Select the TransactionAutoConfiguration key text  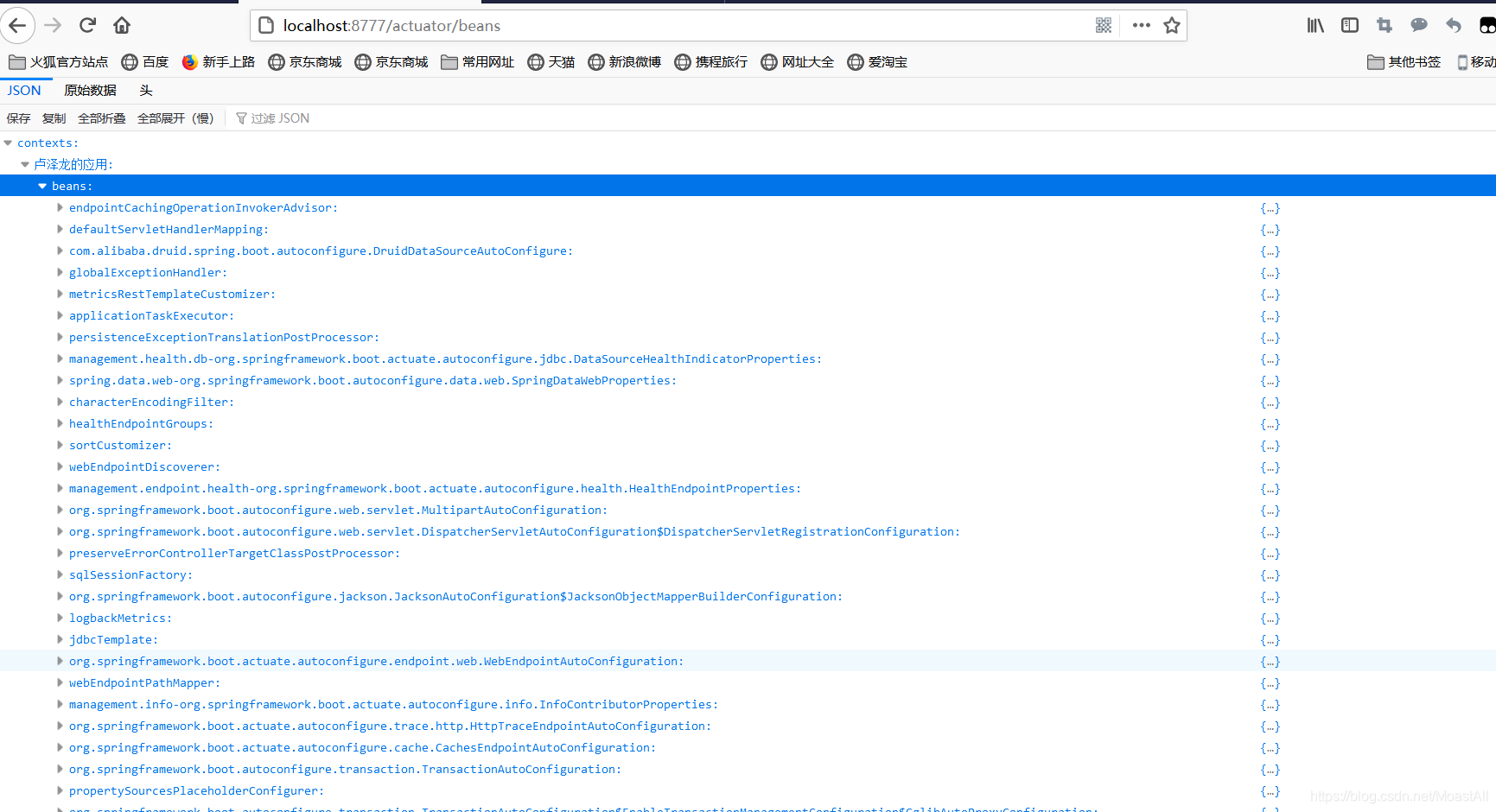pyautogui.click(x=345, y=769)
